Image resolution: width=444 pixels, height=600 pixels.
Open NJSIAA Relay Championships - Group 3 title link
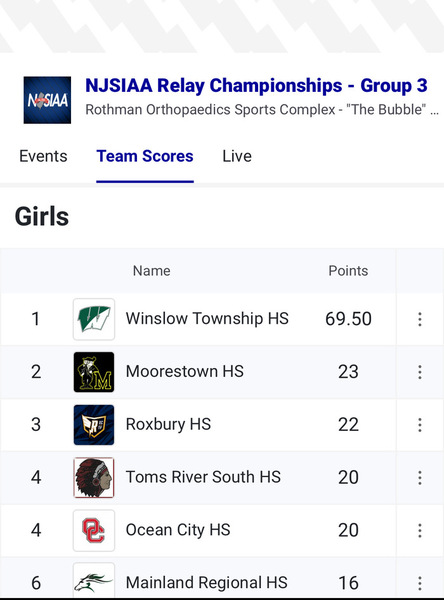pos(256,85)
